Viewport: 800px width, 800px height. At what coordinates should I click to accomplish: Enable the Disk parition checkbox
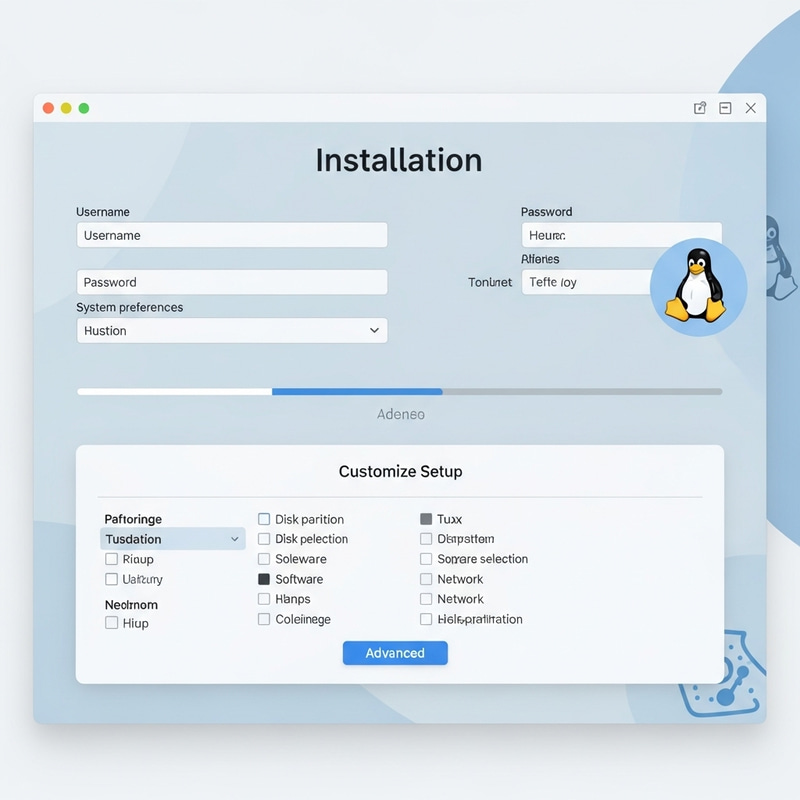264,519
